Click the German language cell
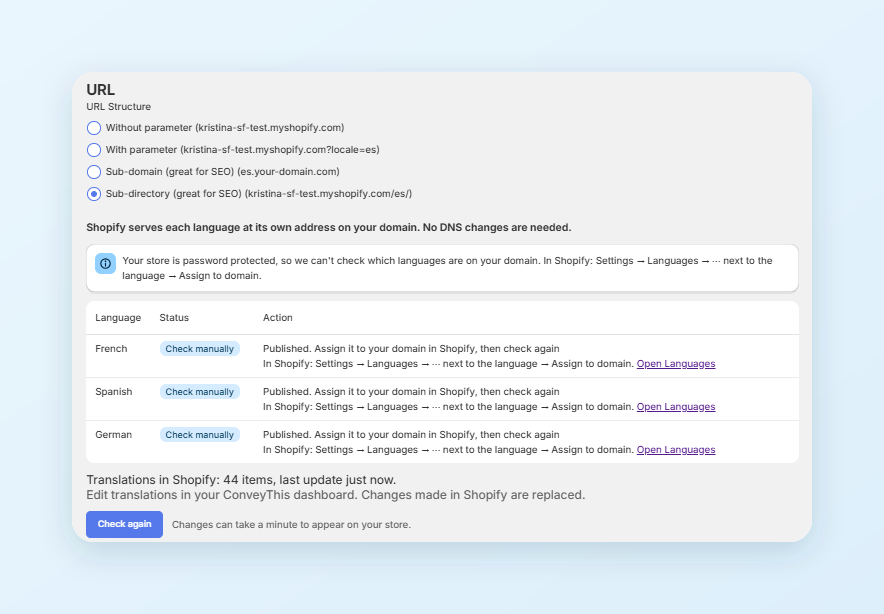Screen dimensions: 884x614 [113, 435]
